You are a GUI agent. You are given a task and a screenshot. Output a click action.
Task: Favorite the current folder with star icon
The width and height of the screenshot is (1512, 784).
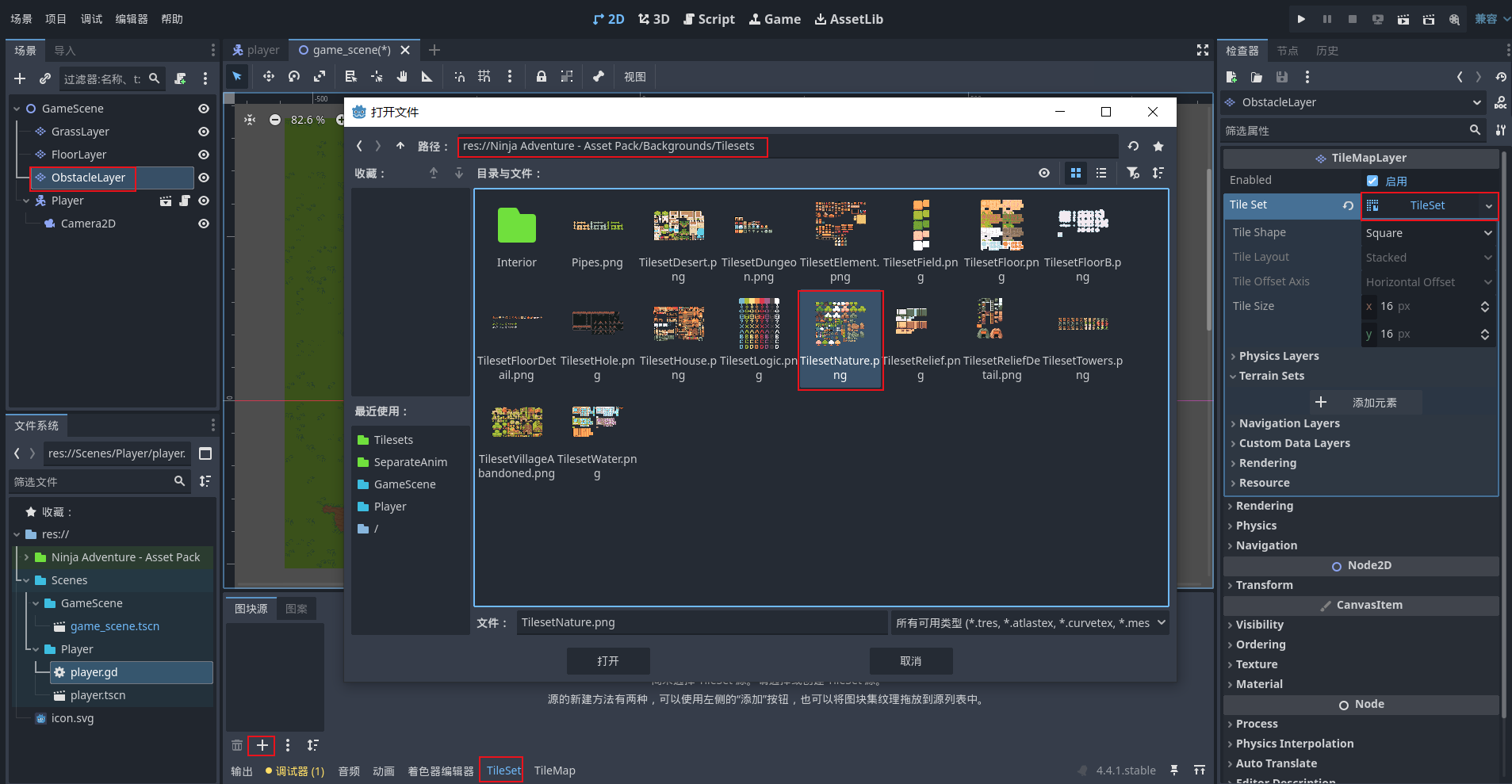click(x=1158, y=146)
